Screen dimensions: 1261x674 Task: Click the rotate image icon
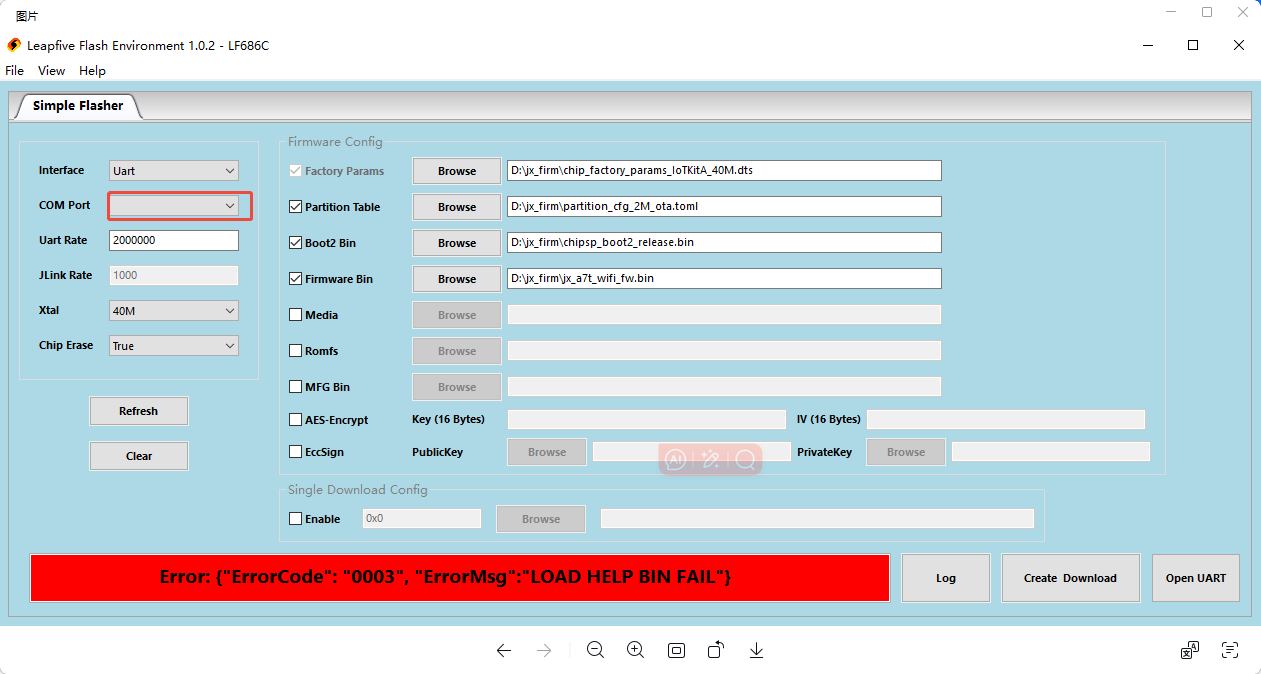pos(716,650)
